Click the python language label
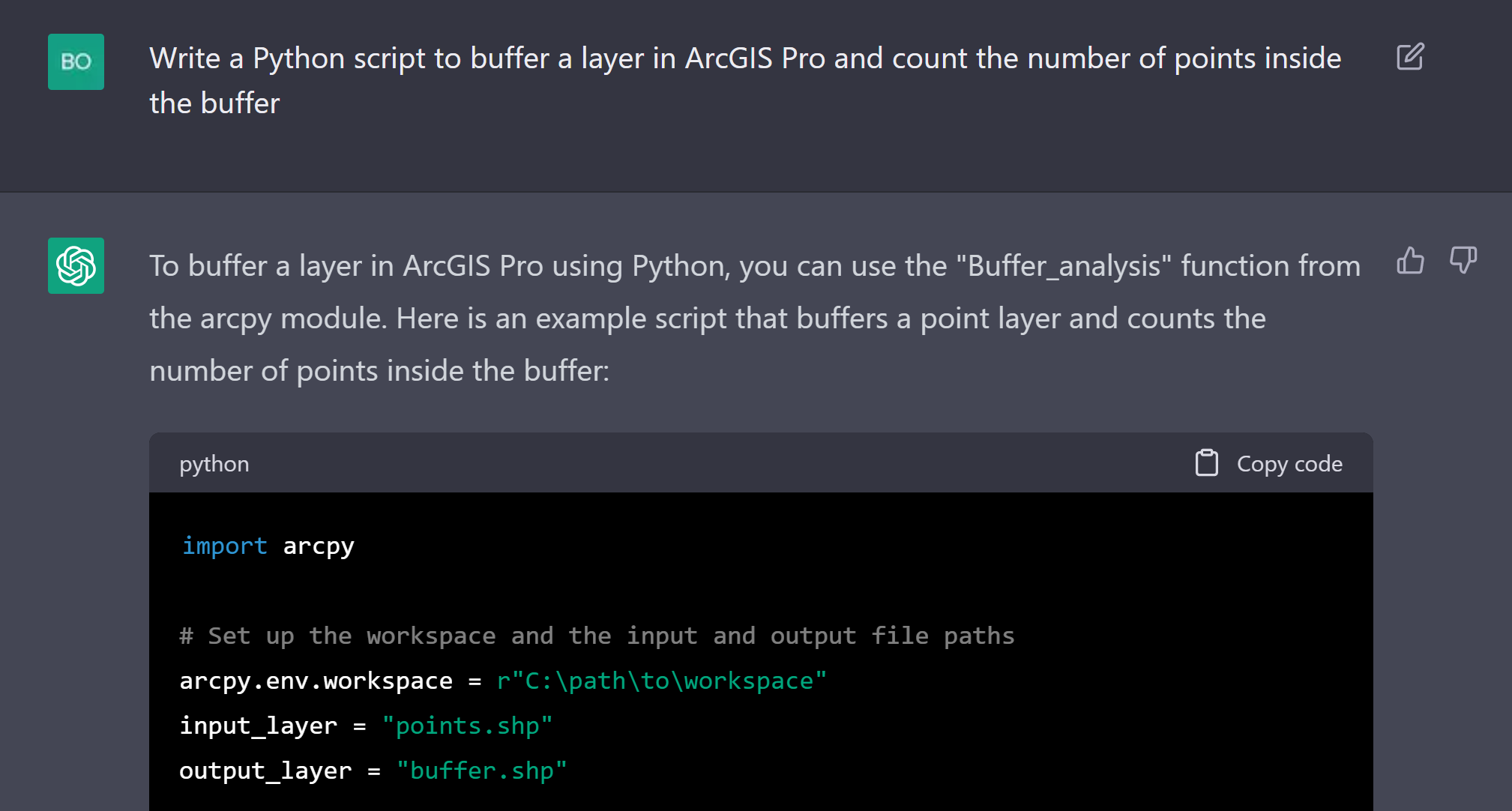The height and width of the screenshot is (811, 1512). 214,465
